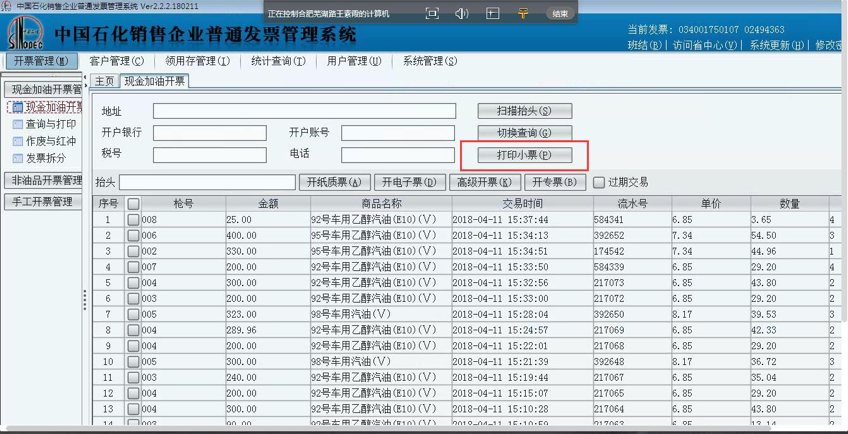The image size is (848, 434).
Task: Click the dotted sidebar splitter grip
Action: pyautogui.click(x=85, y=300)
